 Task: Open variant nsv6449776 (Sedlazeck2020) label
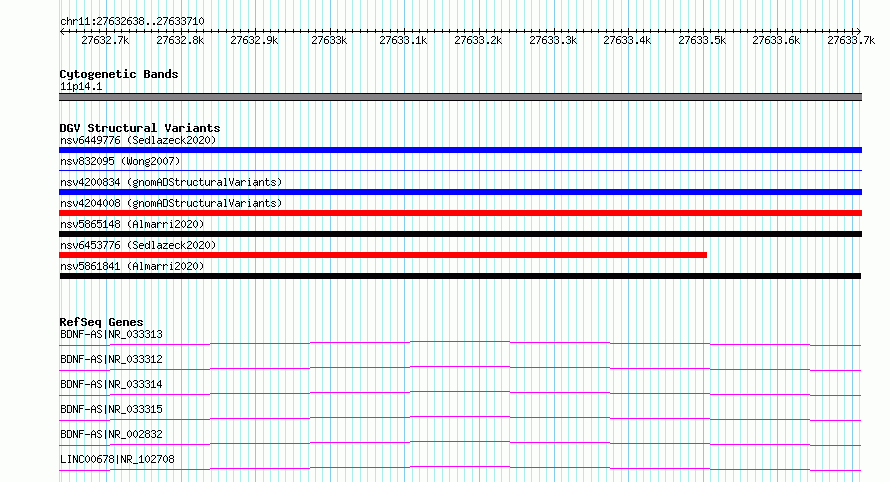[x=138, y=140]
